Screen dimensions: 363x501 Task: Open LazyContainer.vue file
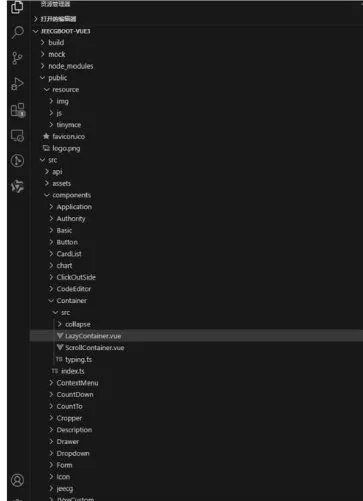coord(93,336)
